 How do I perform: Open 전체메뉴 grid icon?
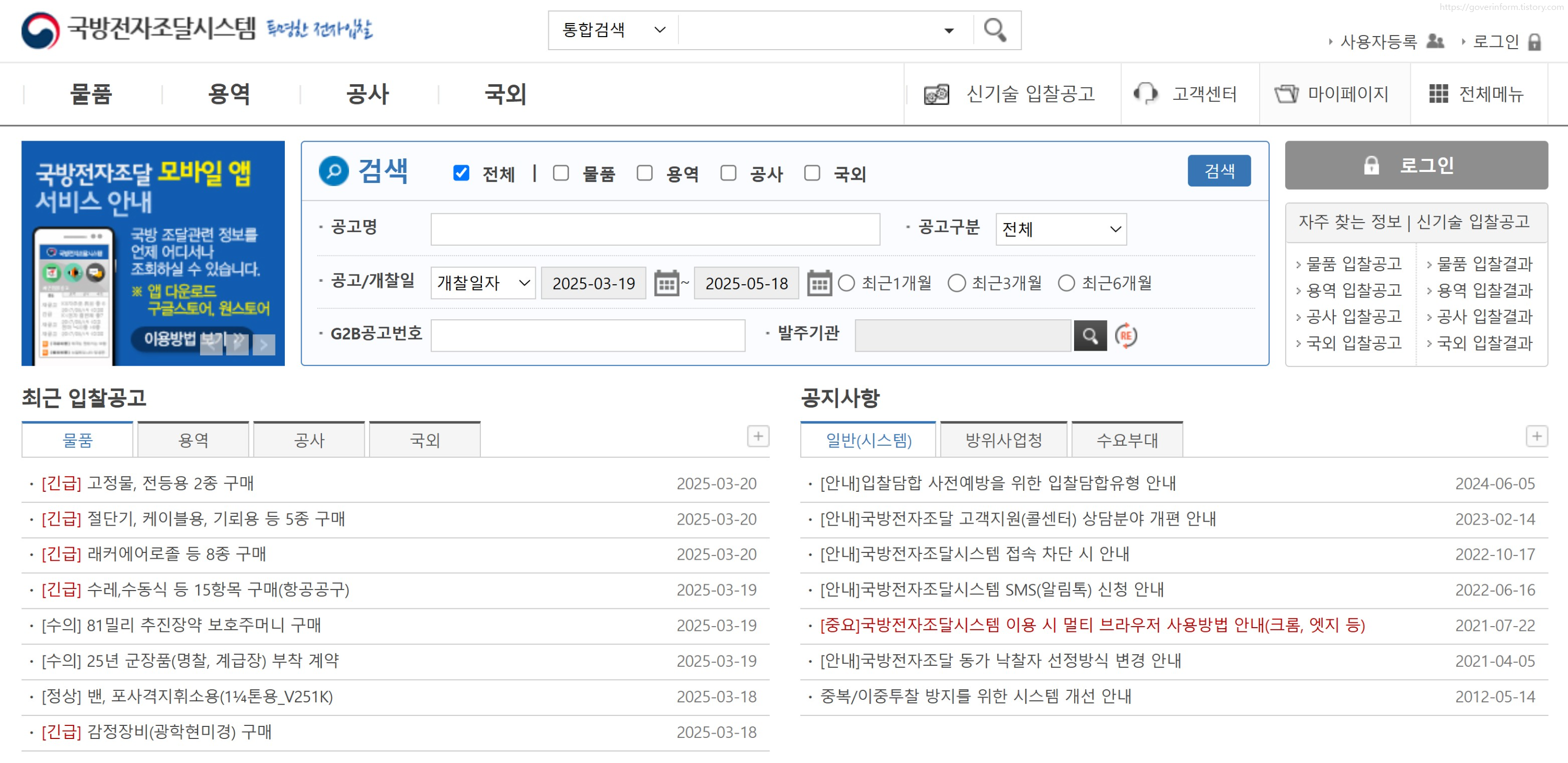tap(1438, 94)
